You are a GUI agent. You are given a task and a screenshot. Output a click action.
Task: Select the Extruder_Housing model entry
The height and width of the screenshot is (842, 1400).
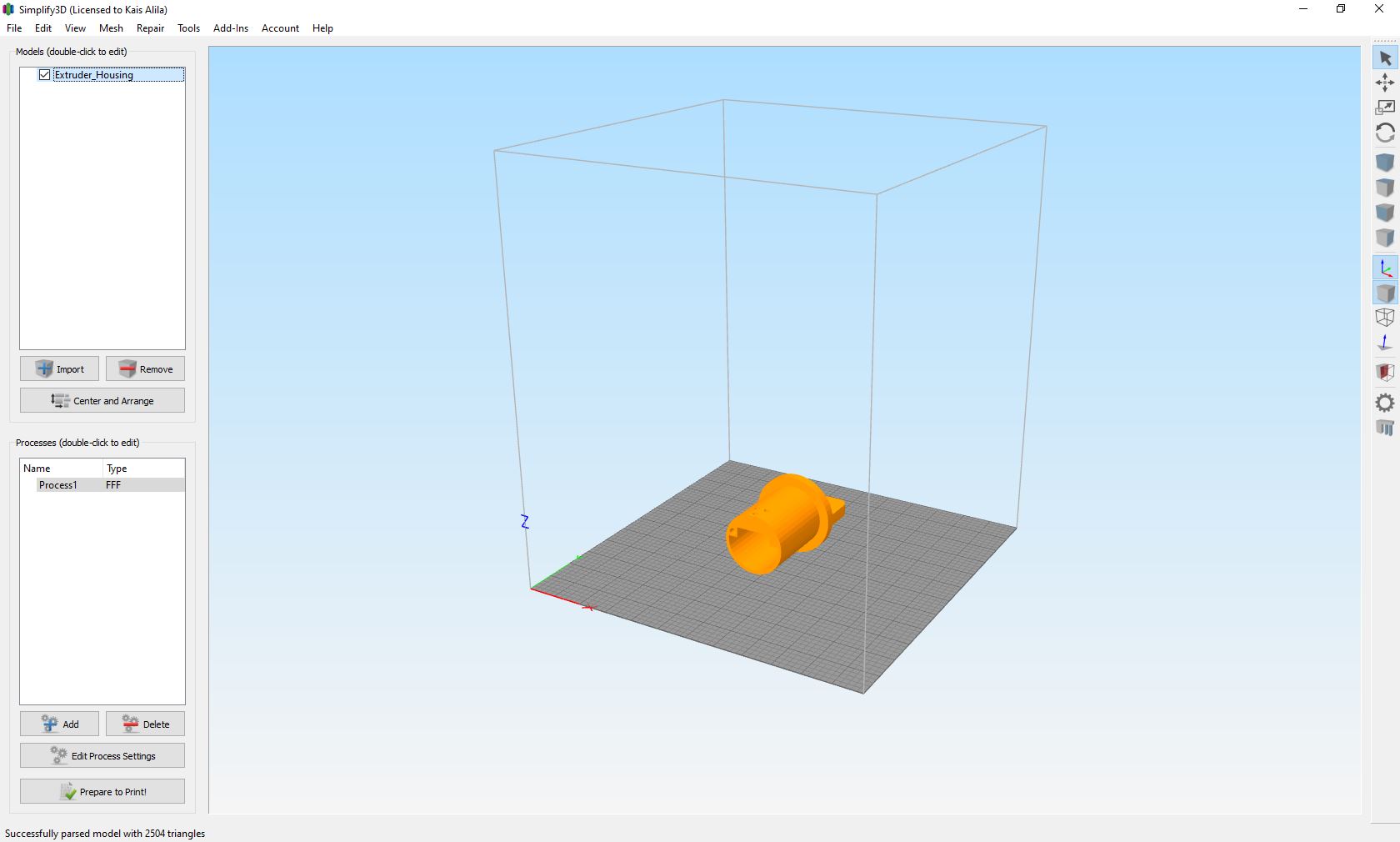[118, 75]
